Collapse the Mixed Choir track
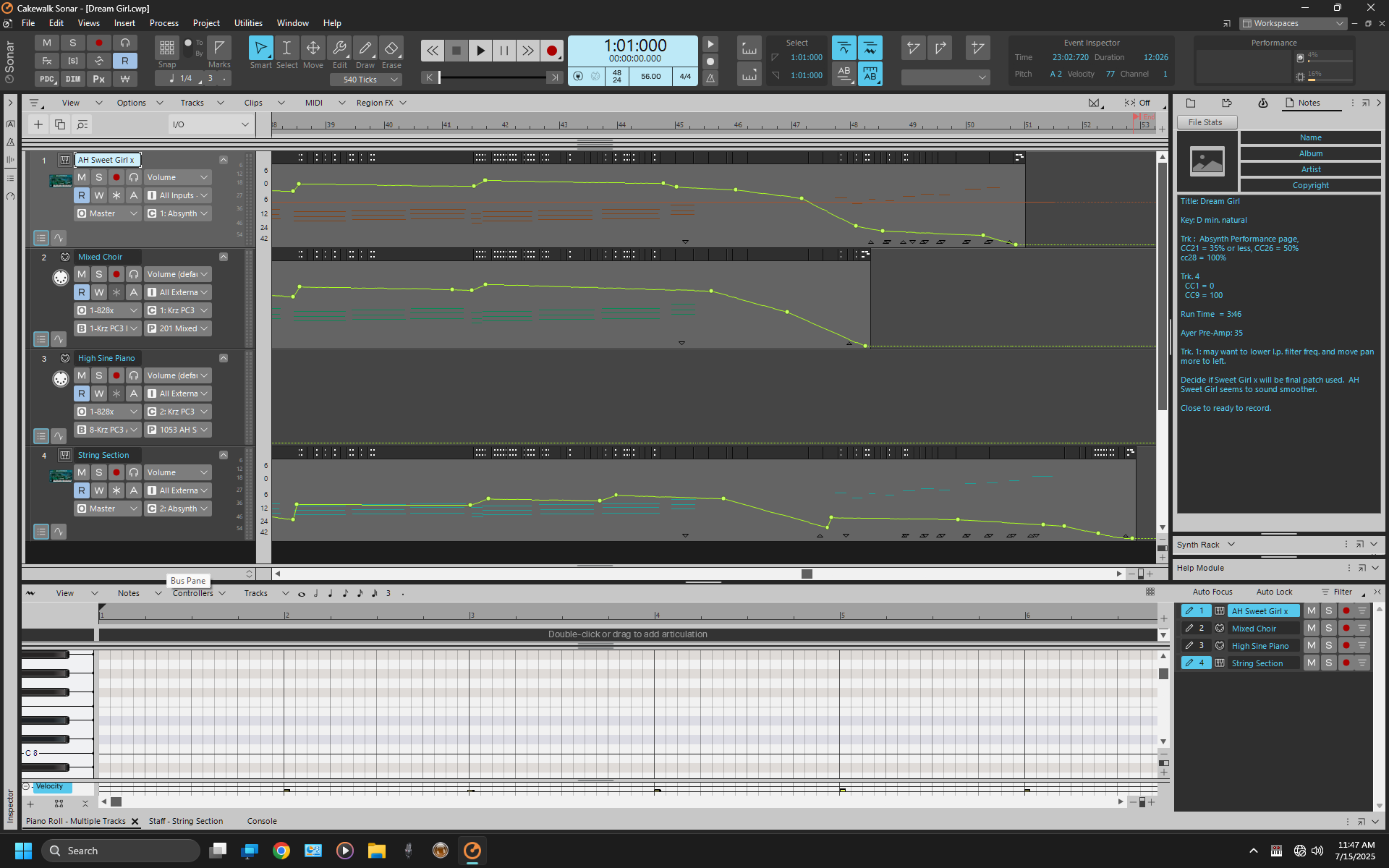This screenshot has height=868, width=1389. (x=224, y=257)
